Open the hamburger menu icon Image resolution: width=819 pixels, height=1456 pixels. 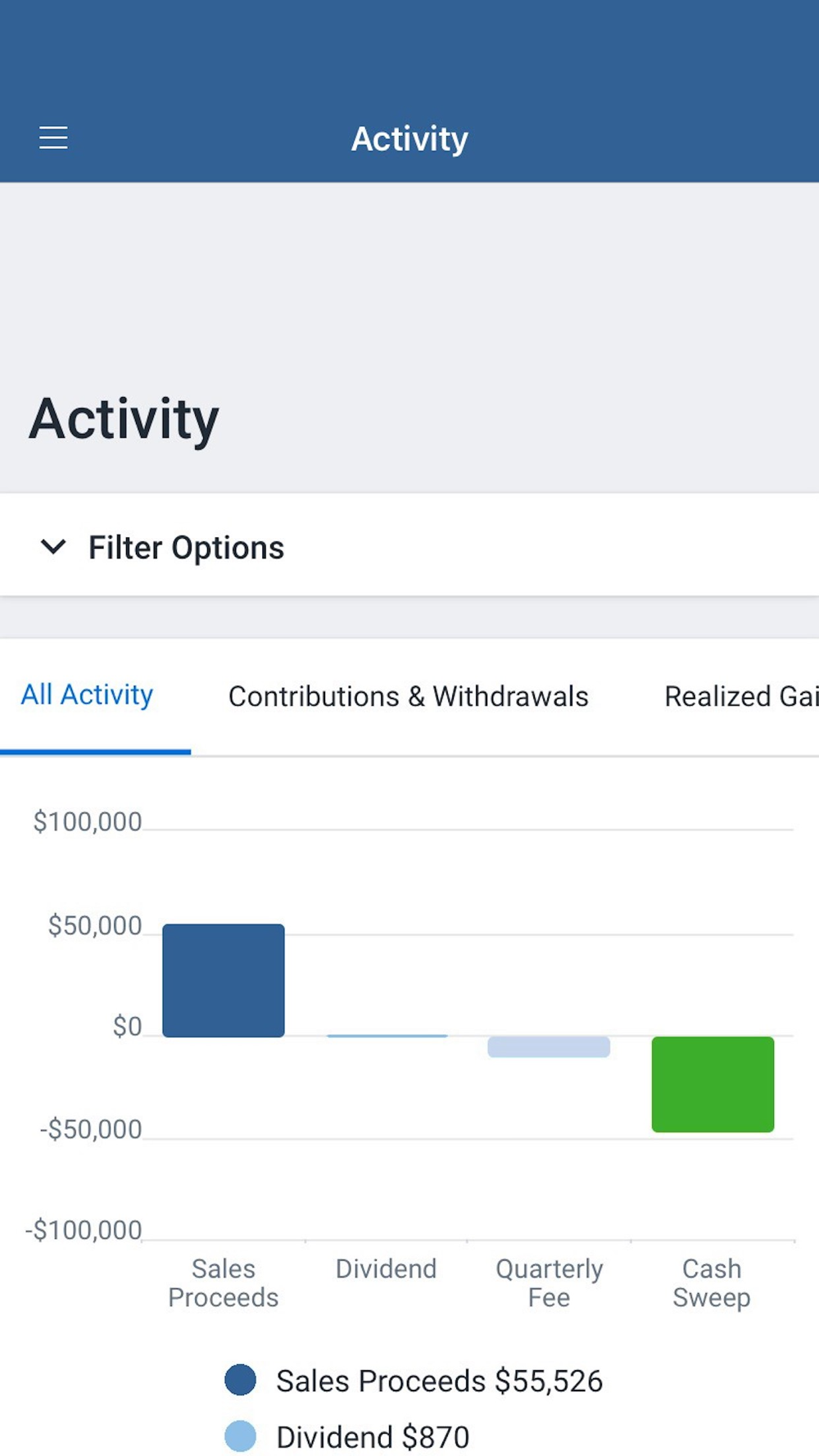pyautogui.click(x=53, y=138)
